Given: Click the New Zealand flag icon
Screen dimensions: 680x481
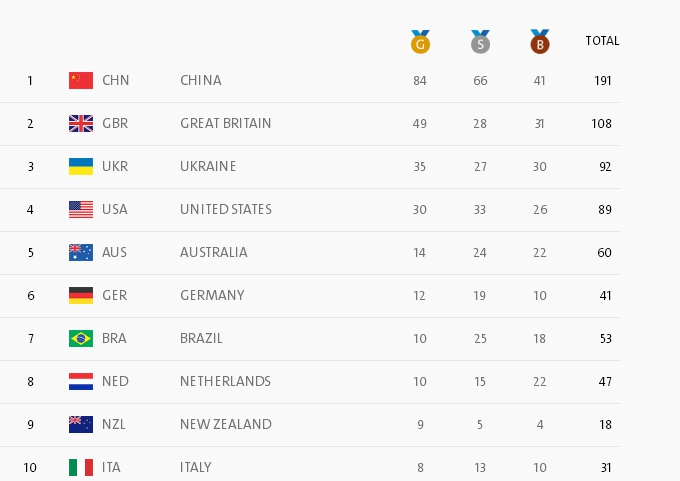Looking at the screenshot, I should click(x=81, y=424).
